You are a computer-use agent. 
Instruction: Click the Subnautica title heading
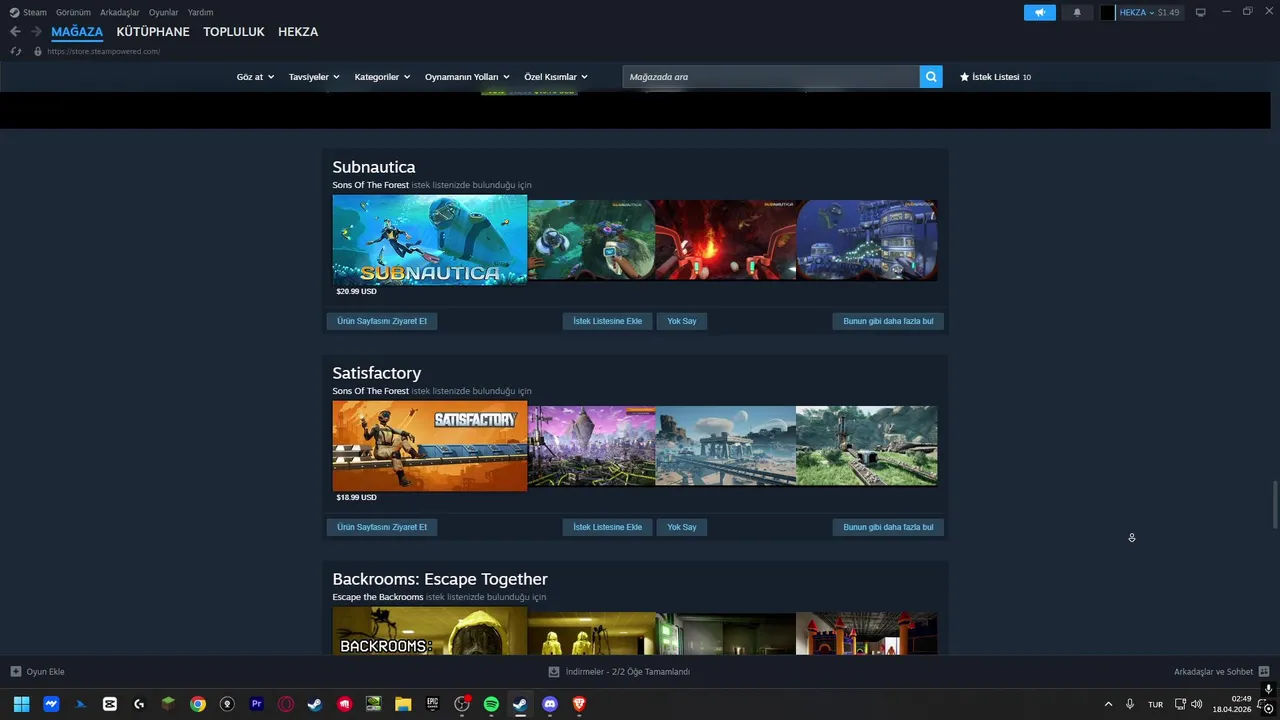[x=374, y=167]
